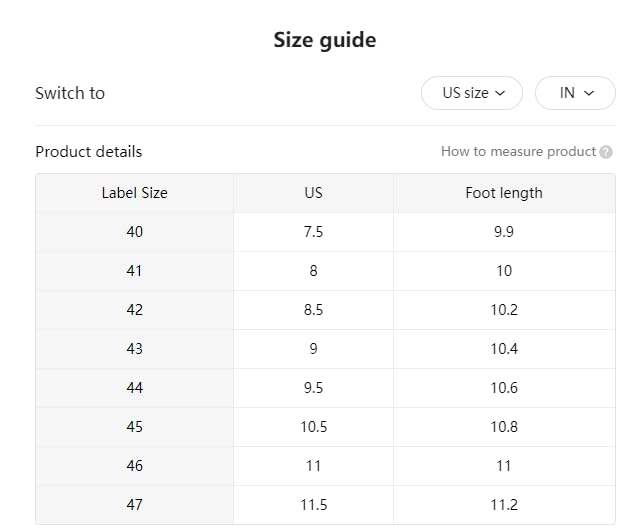The image size is (620, 531).
Task: Select the label size 46 cell
Action: [x=135, y=466]
